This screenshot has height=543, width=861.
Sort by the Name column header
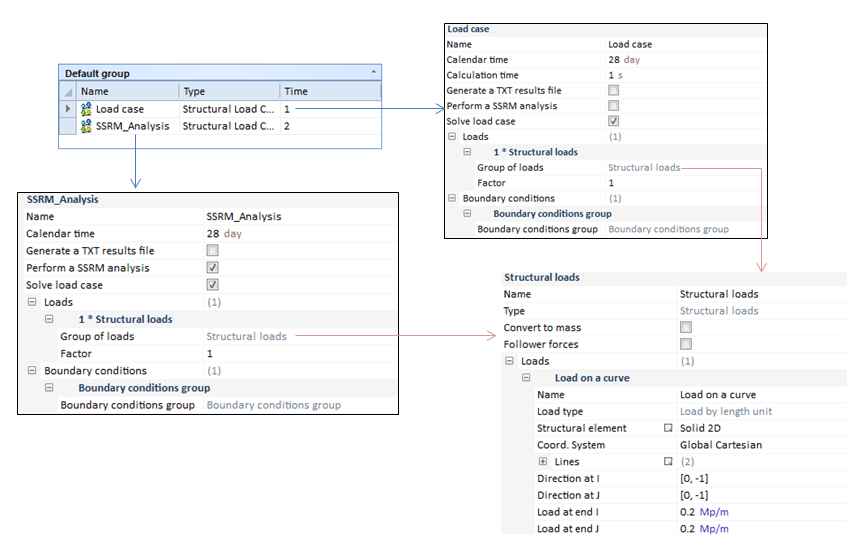pos(126,91)
